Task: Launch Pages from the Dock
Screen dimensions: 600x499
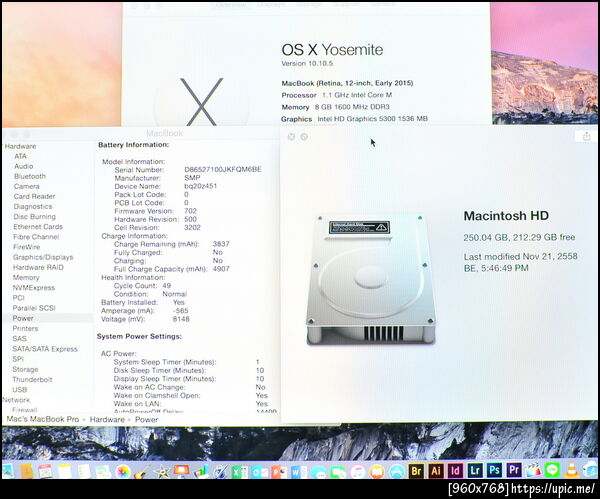Action: coord(220,471)
